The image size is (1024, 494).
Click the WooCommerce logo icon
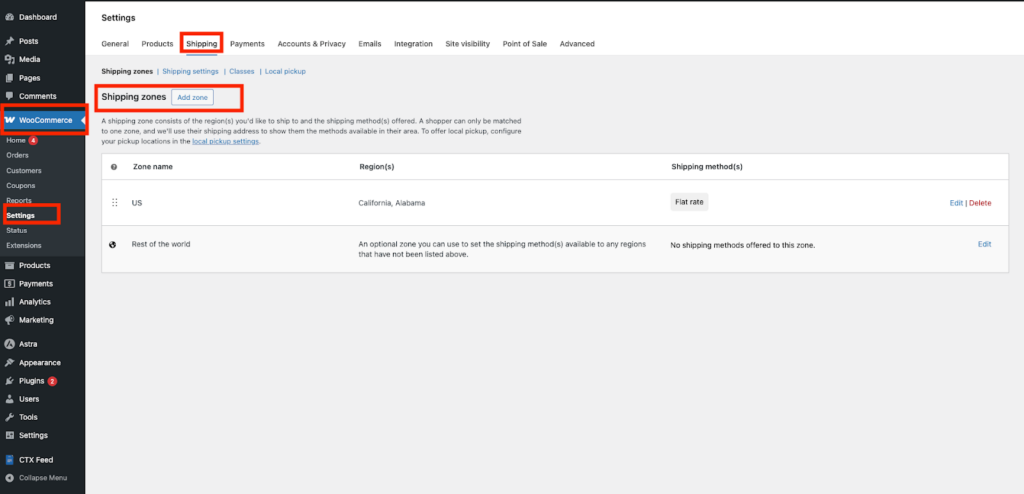[x=10, y=120]
